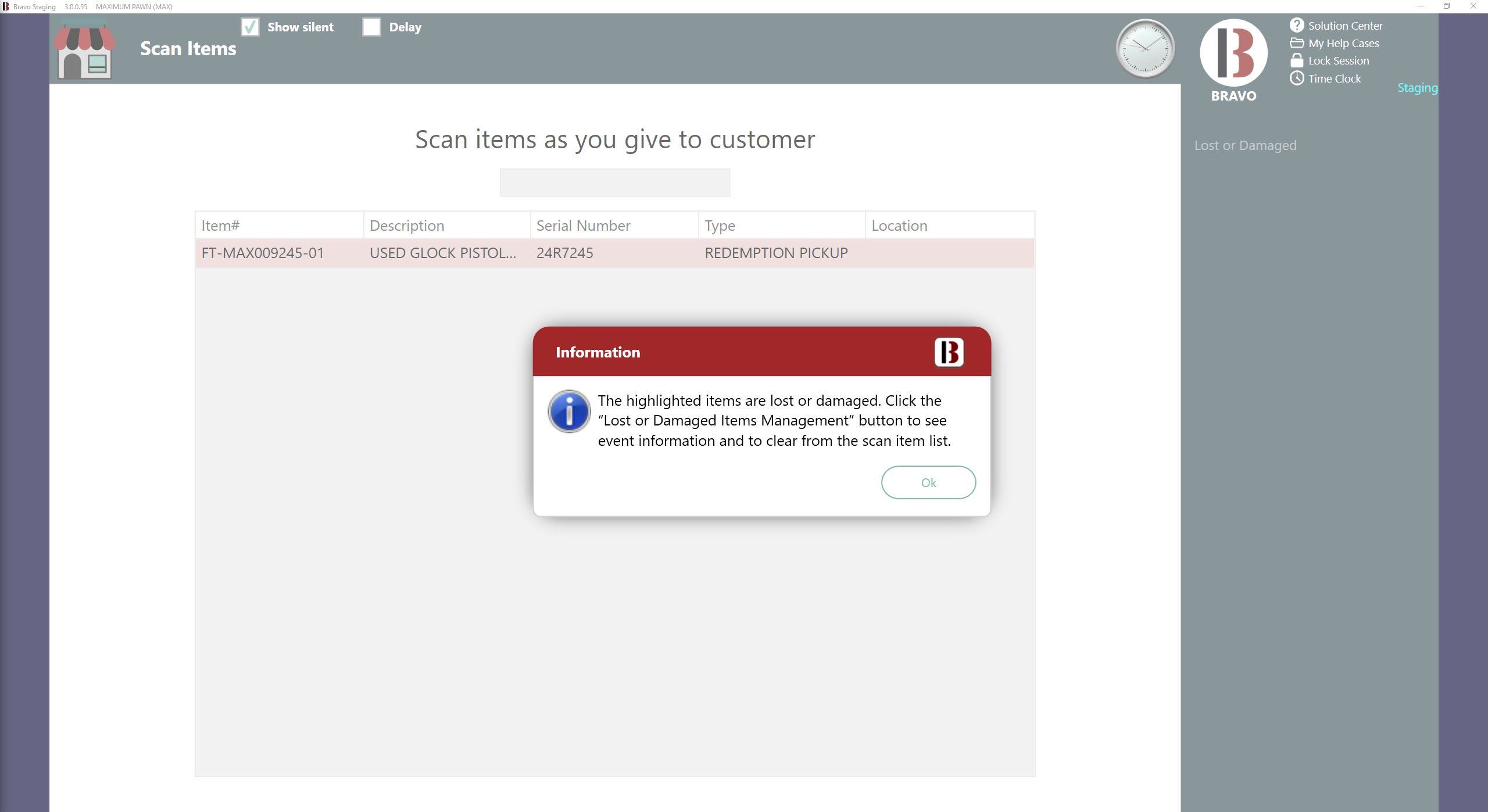Enable the Delay checkbox
Image resolution: width=1488 pixels, height=812 pixels.
[371, 27]
